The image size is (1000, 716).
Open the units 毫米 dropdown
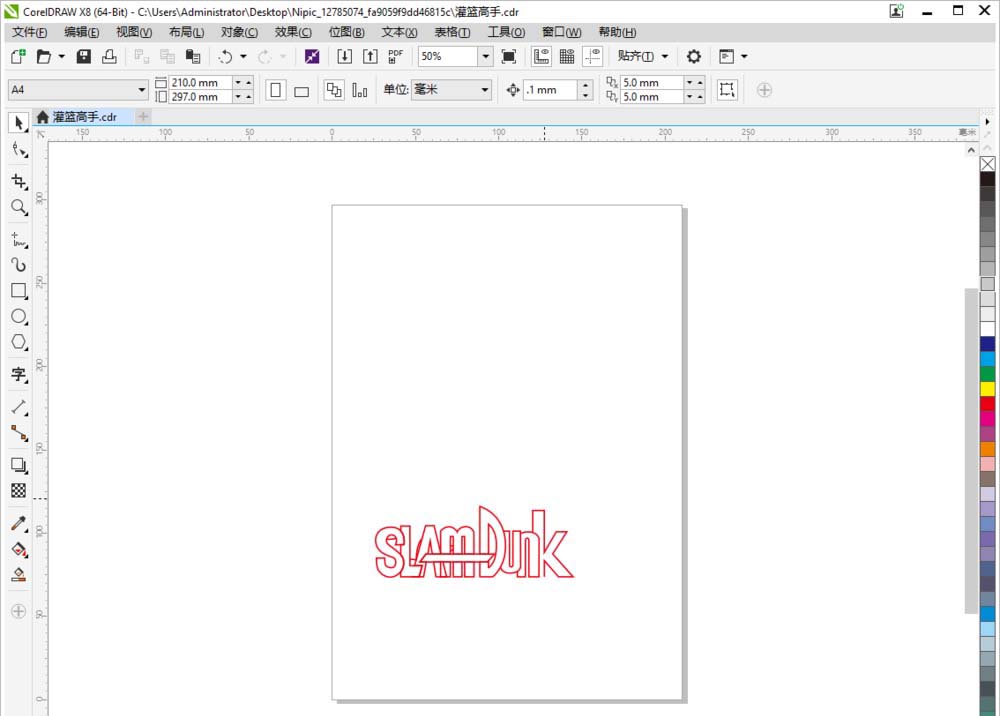click(485, 90)
